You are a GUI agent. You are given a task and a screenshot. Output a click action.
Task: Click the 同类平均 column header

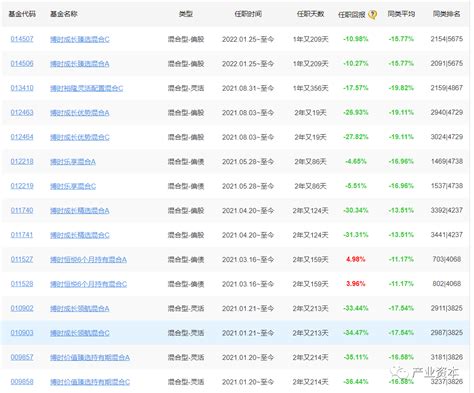[401, 14]
